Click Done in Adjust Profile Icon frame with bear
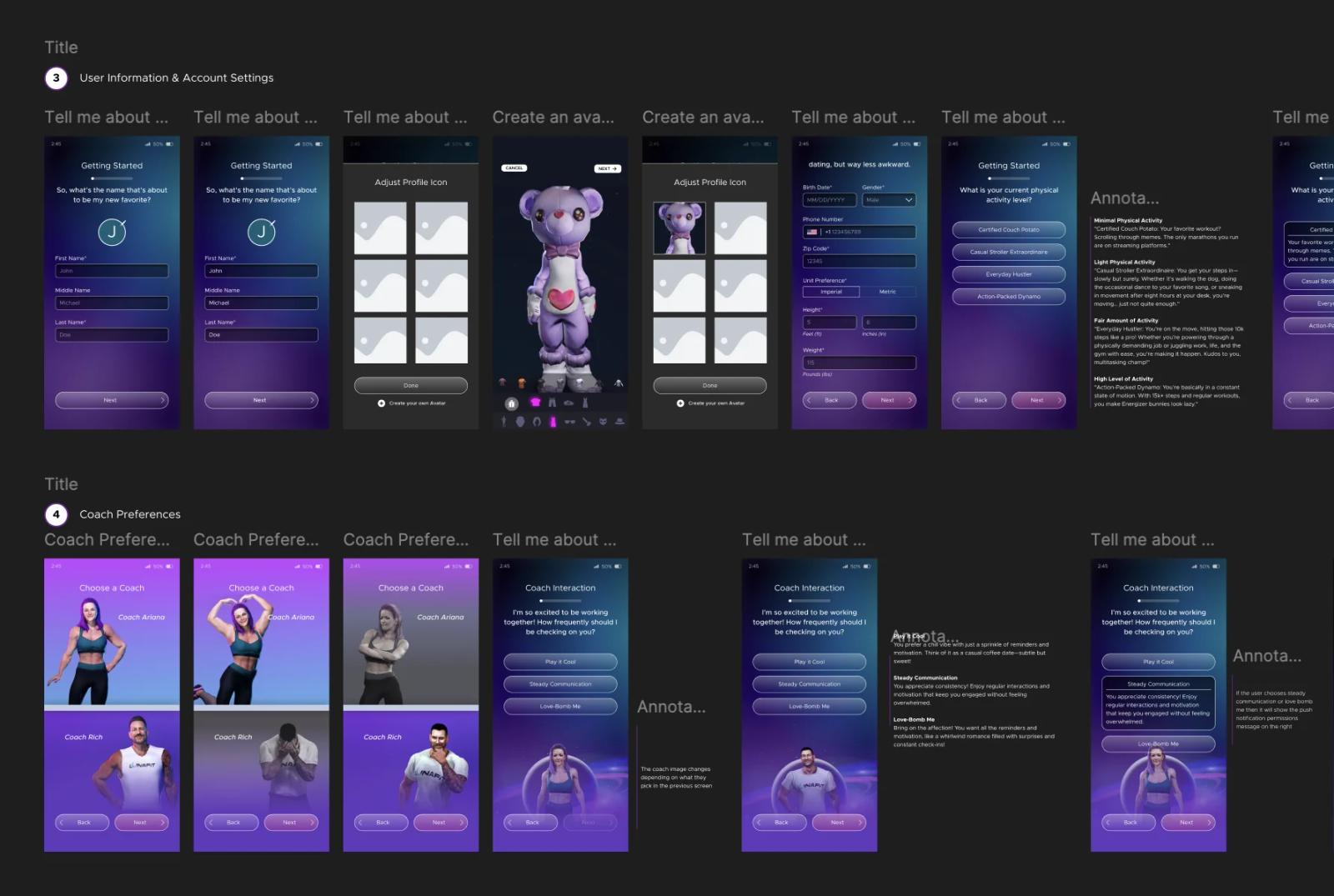Viewport: 1334px width, 896px height. click(710, 385)
